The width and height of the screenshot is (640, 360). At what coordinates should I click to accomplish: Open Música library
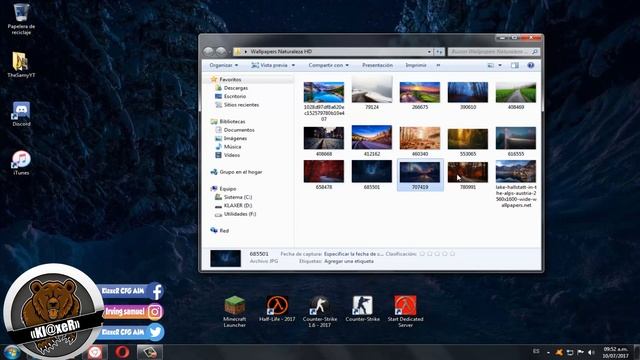(232, 147)
